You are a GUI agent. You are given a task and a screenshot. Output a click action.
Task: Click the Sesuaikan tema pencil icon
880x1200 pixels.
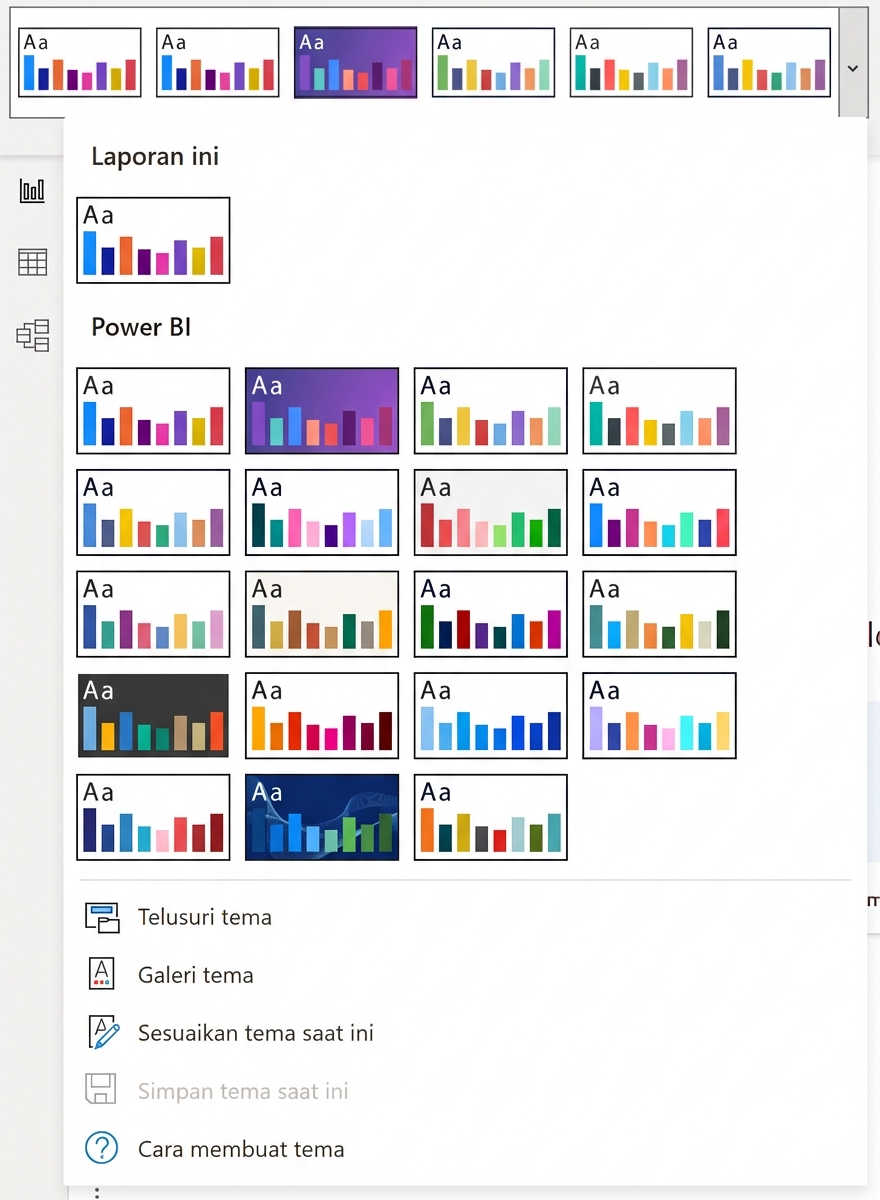point(101,1031)
